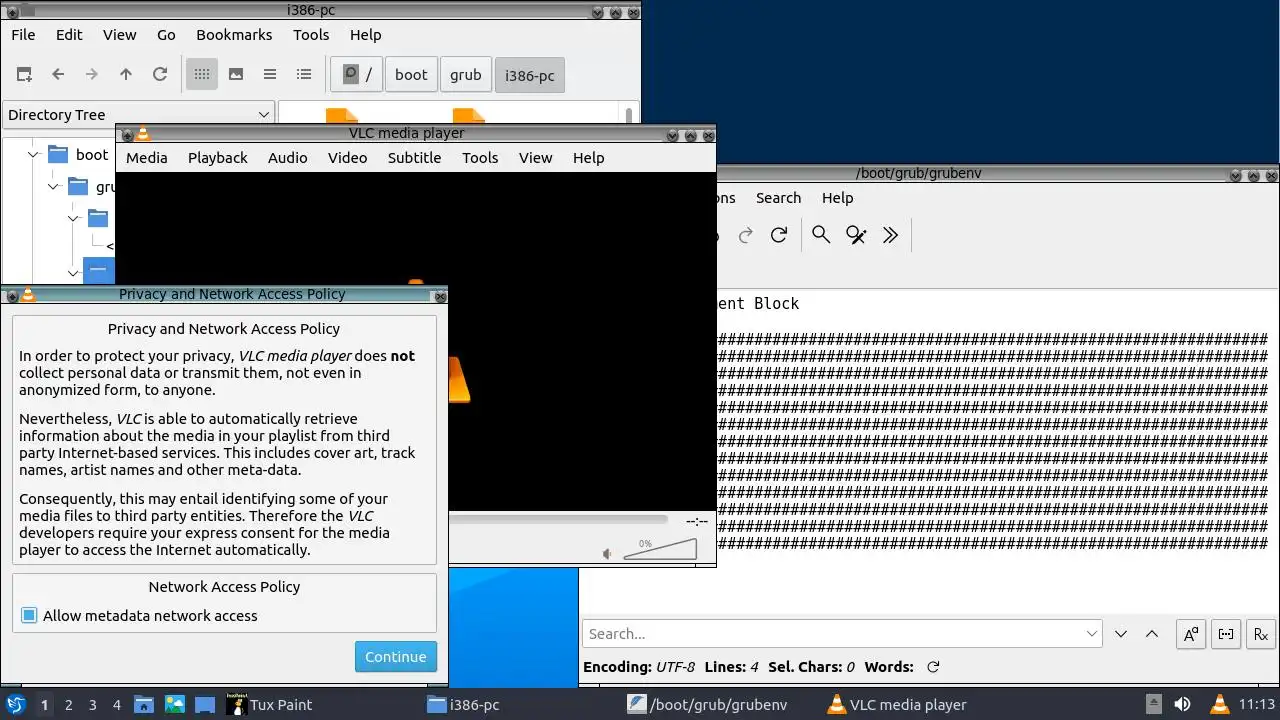Open file manager Tools menu
The height and width of the screenshot is (720, 1280).
coord(311,34)
